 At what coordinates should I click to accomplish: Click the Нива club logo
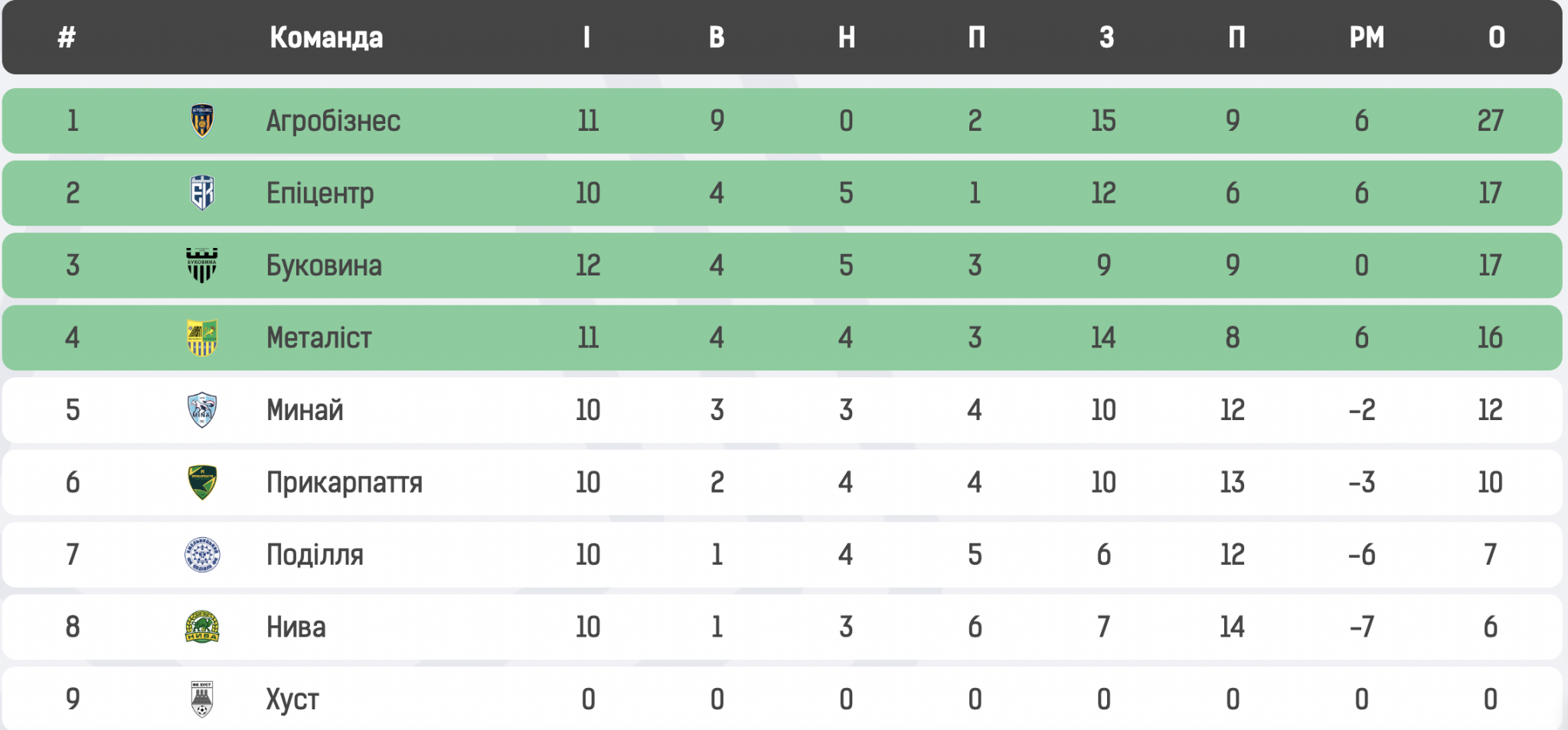[202, 627]
